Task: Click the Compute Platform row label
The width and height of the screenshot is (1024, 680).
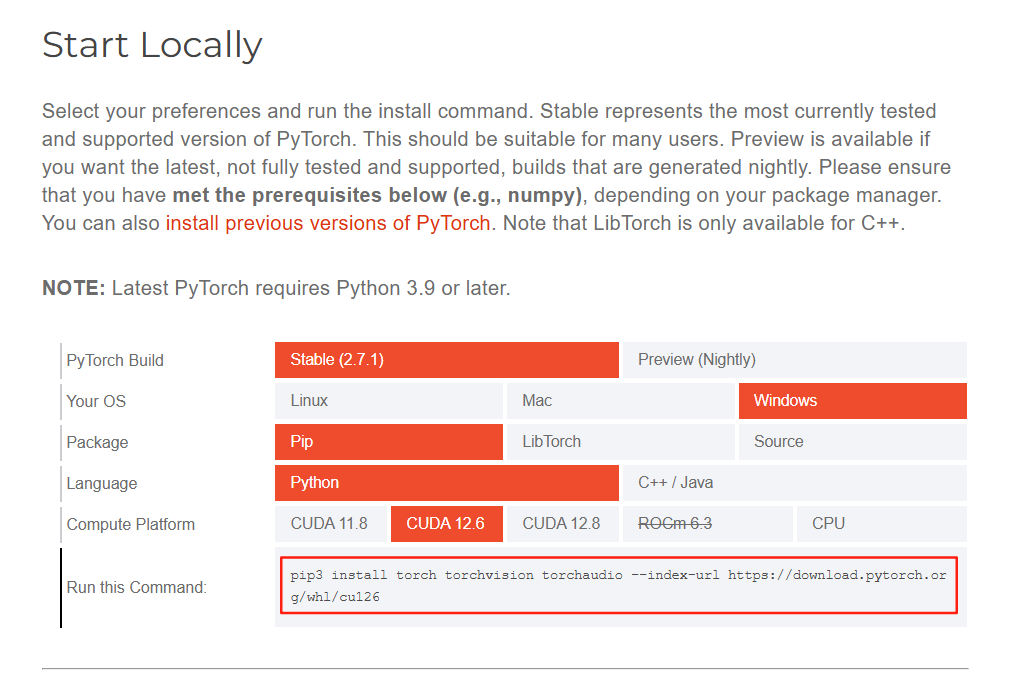Action: click(131, 525)
